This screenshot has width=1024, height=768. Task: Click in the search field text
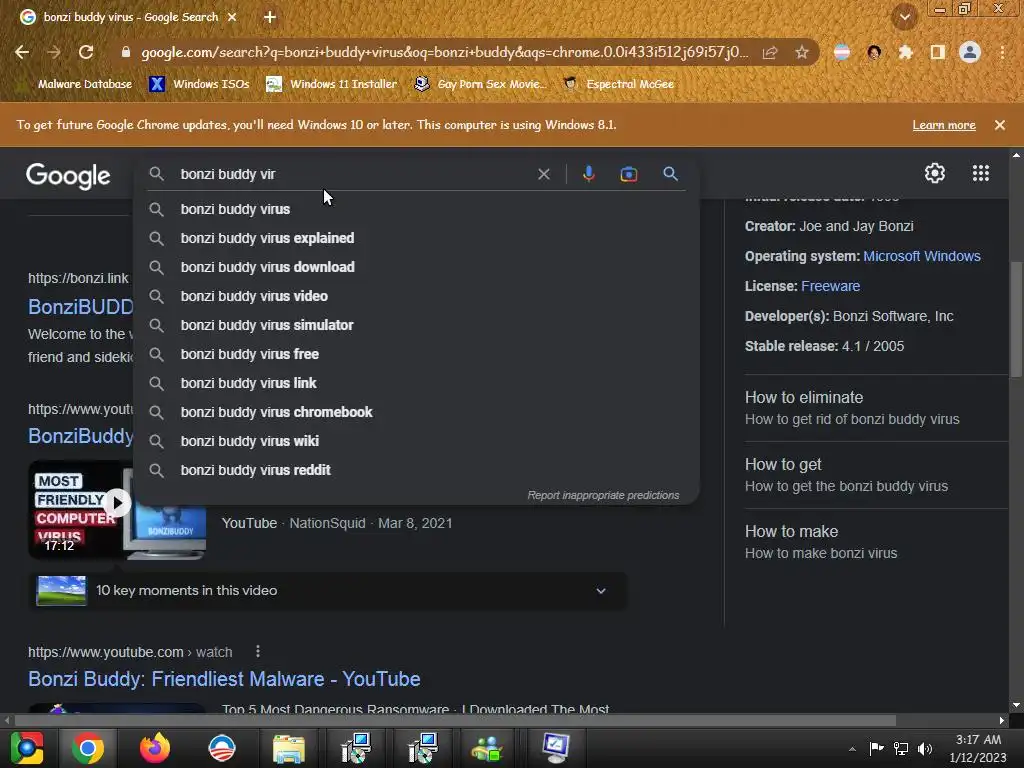228,174
